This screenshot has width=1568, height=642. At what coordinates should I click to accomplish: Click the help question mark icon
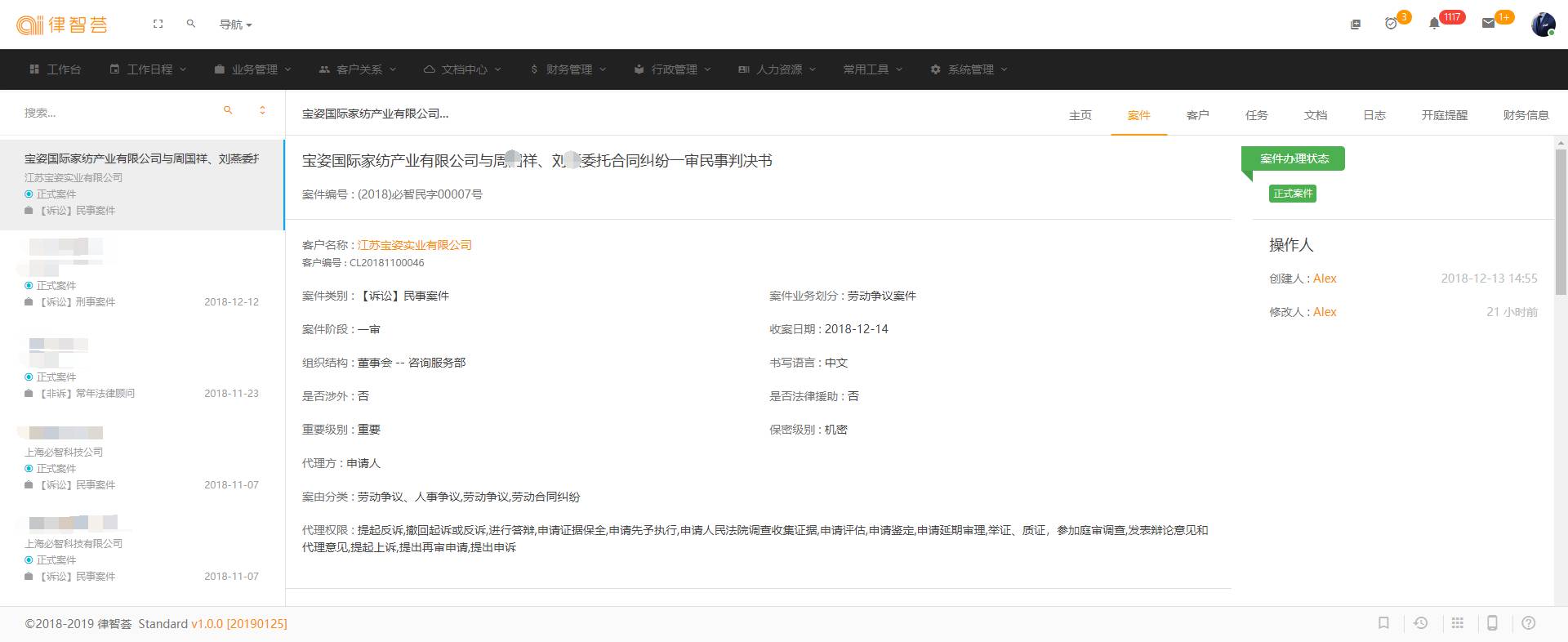pyautogui.click(x=1529, y=623)
